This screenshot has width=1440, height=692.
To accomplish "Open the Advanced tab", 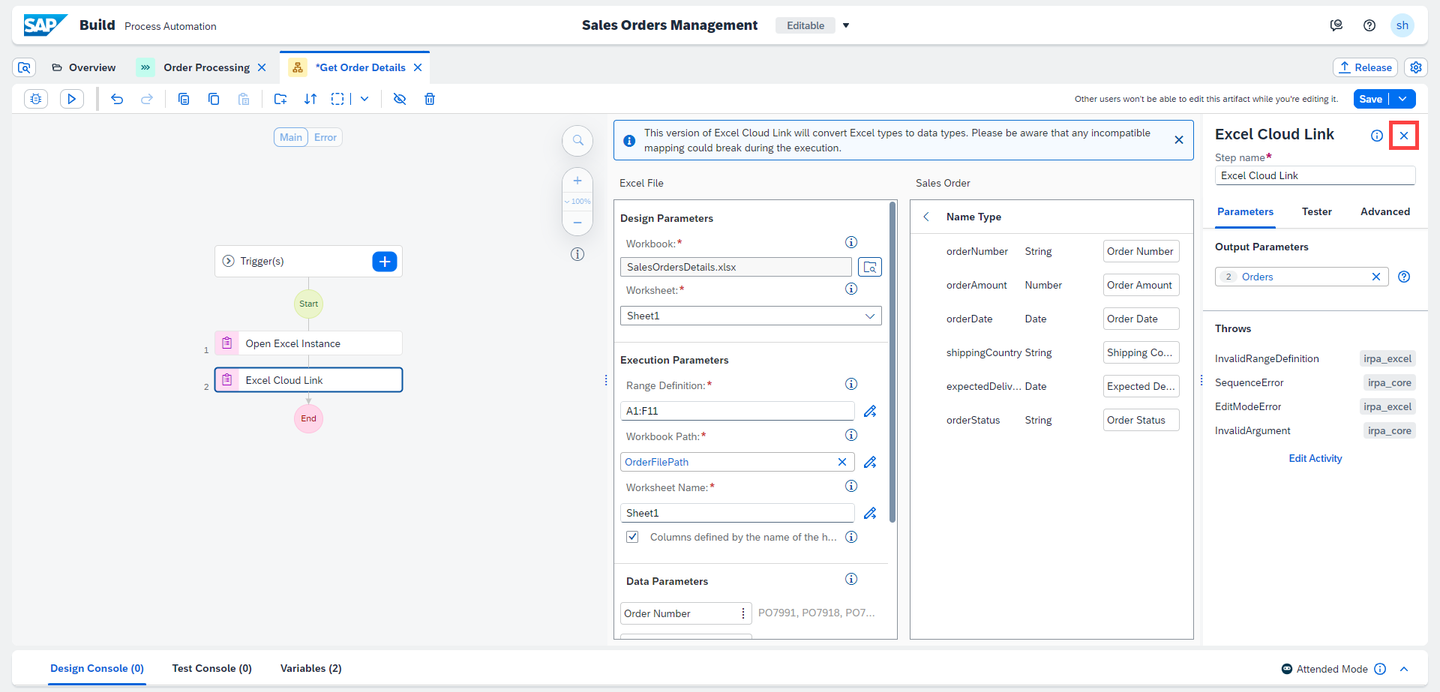I will click(x=1385, y=212).
